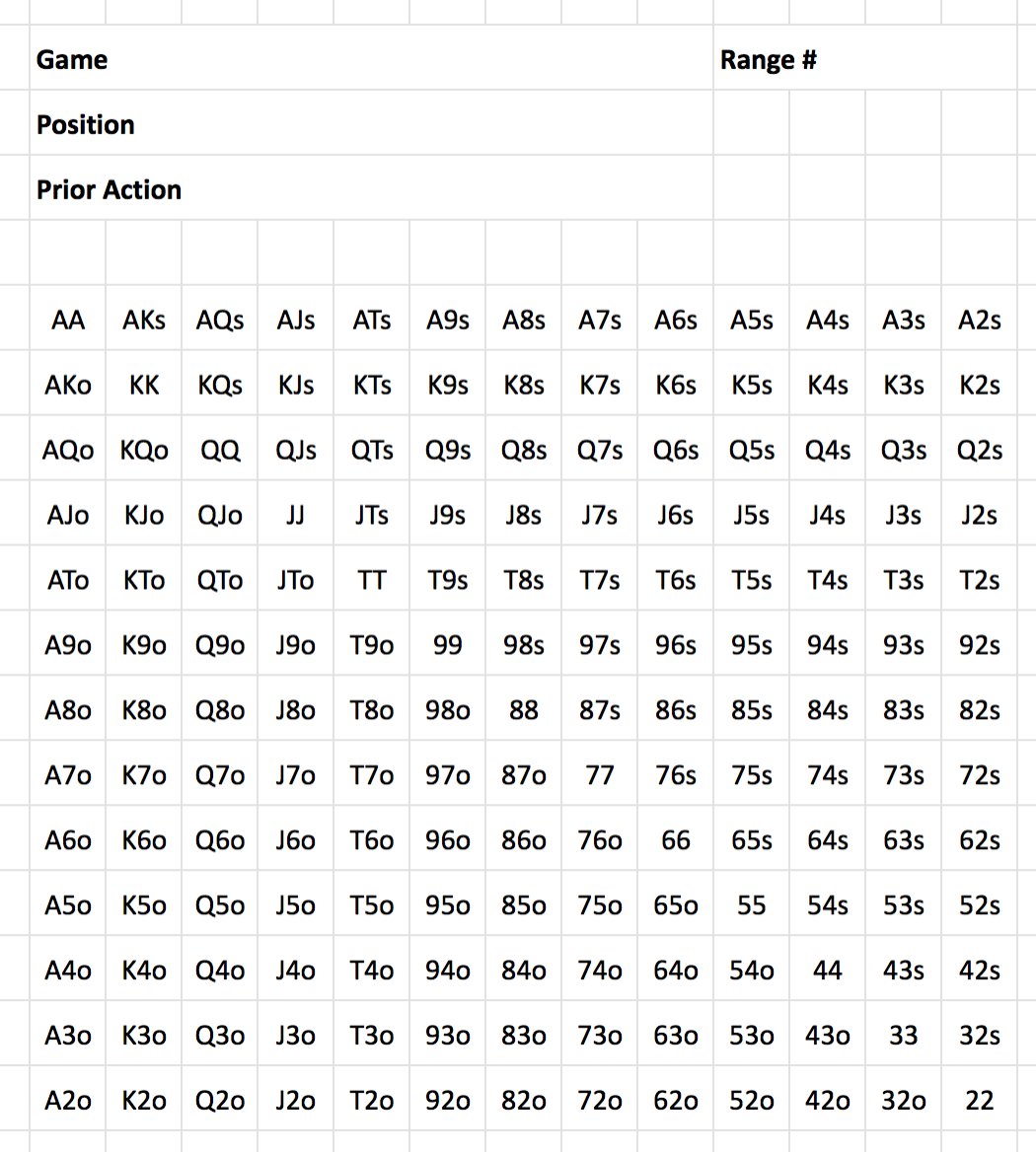Select the KQo cell
This screenshot has height=1152, width=1036.
tap(144, 451)
